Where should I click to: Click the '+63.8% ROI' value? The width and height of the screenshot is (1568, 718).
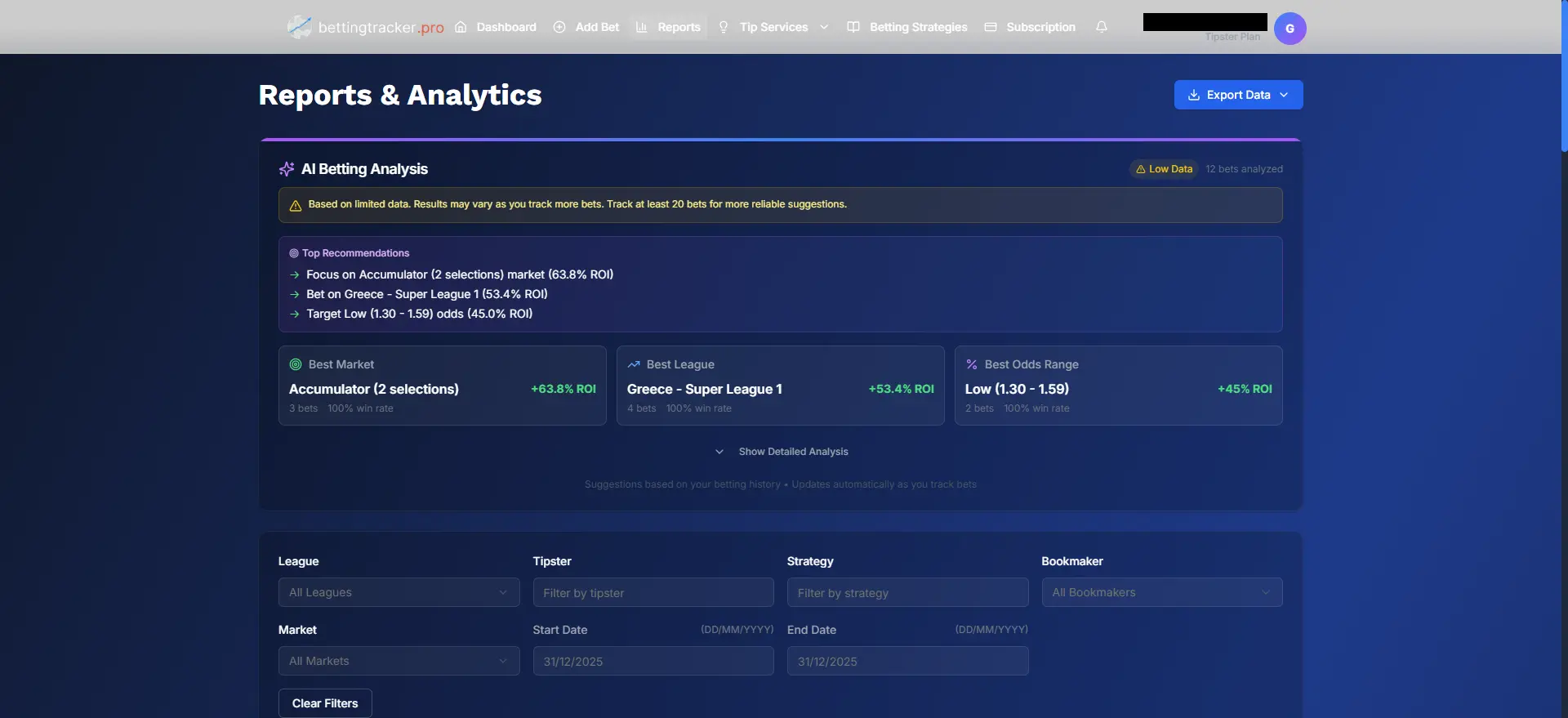[x=563, y=389]
